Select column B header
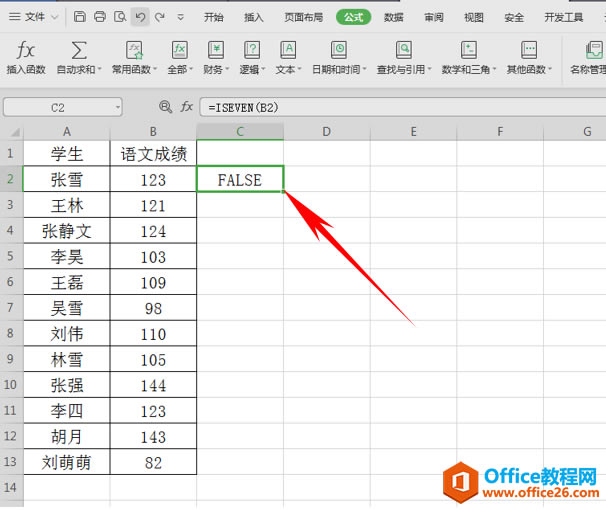This screenshot has width=606, height=510. click(153, 132)
